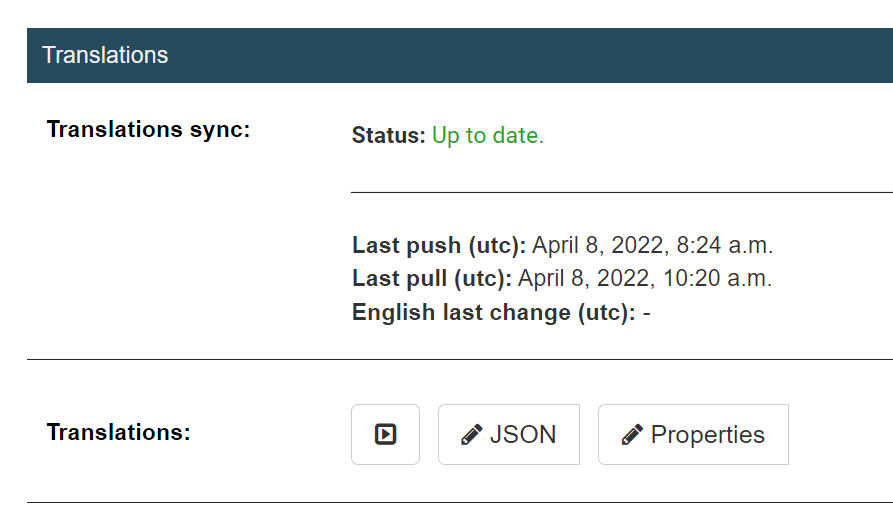The image size is (893, 525).
Task: Click the divider line below the Status row
Action: 622,192
